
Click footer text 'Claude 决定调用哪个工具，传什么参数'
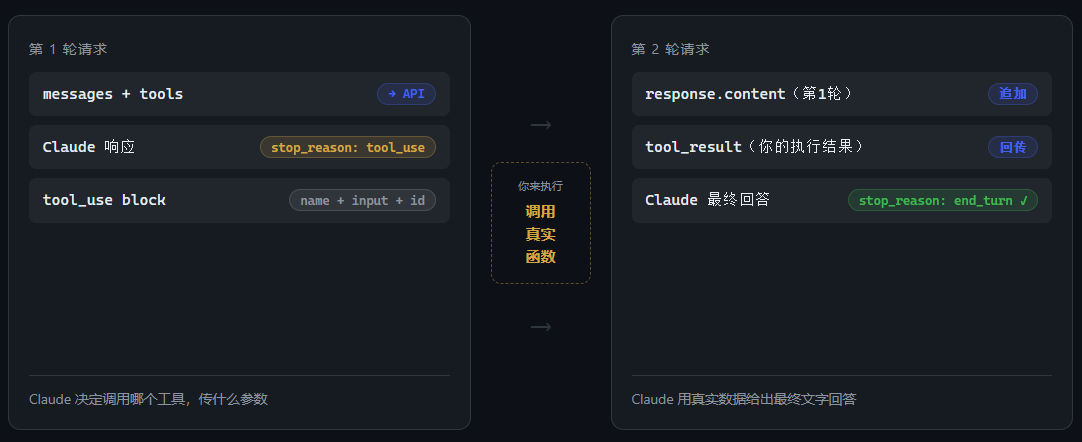click(x=148, y=399)
